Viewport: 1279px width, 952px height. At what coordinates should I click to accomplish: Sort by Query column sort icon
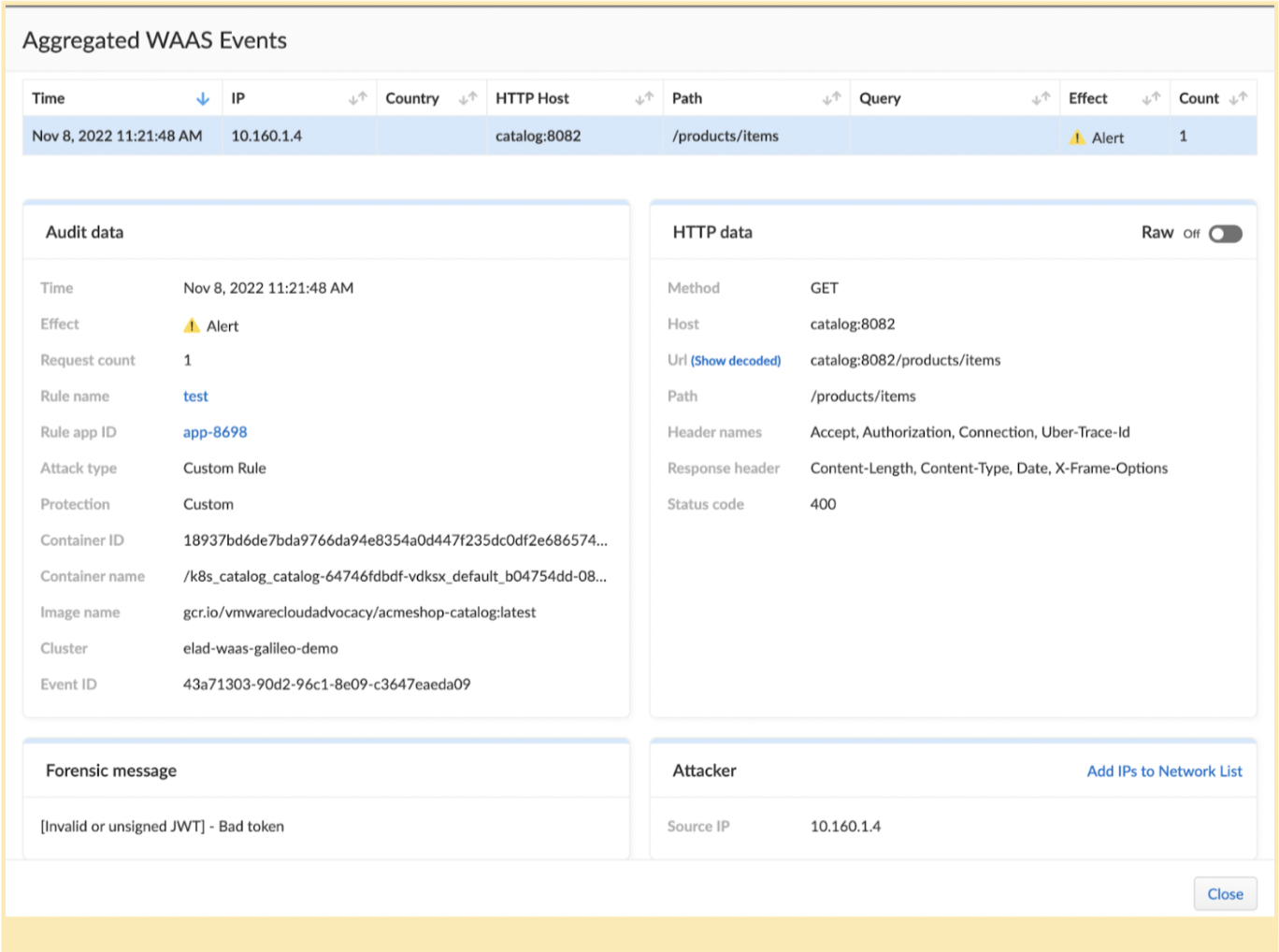point(1041,98)
